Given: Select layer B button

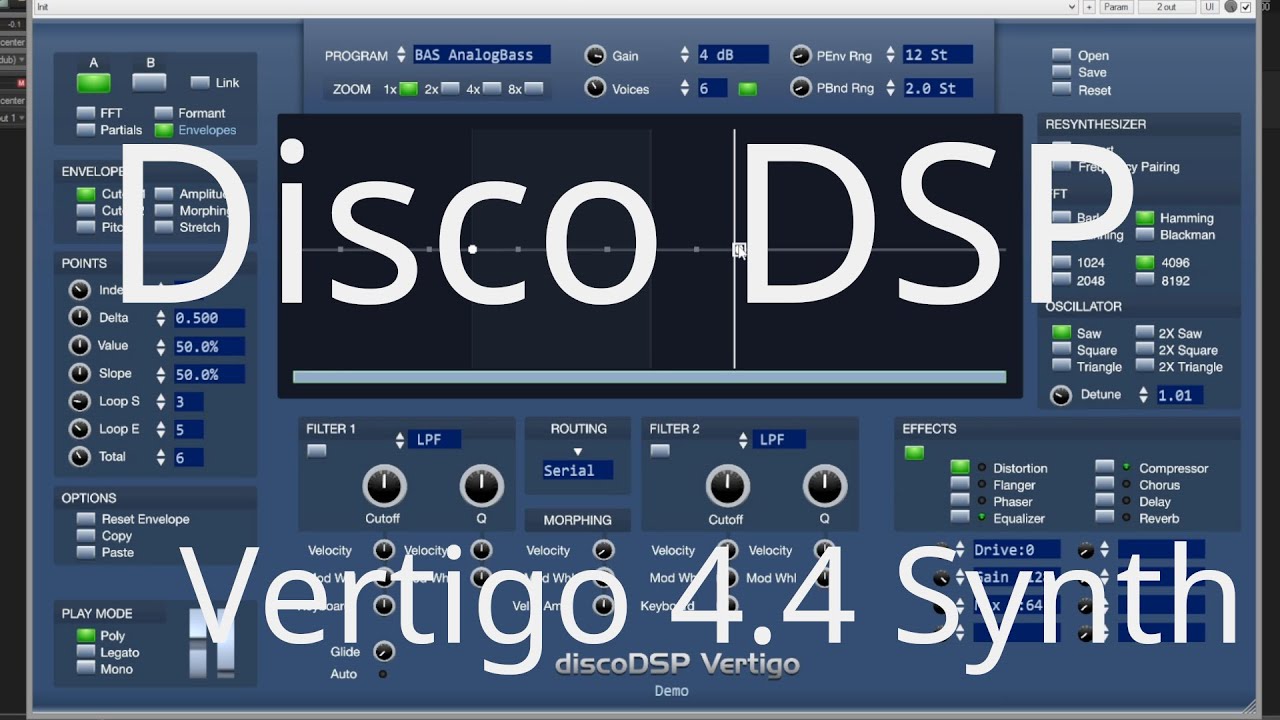Looking at the screenshot, I should [150, 82].
